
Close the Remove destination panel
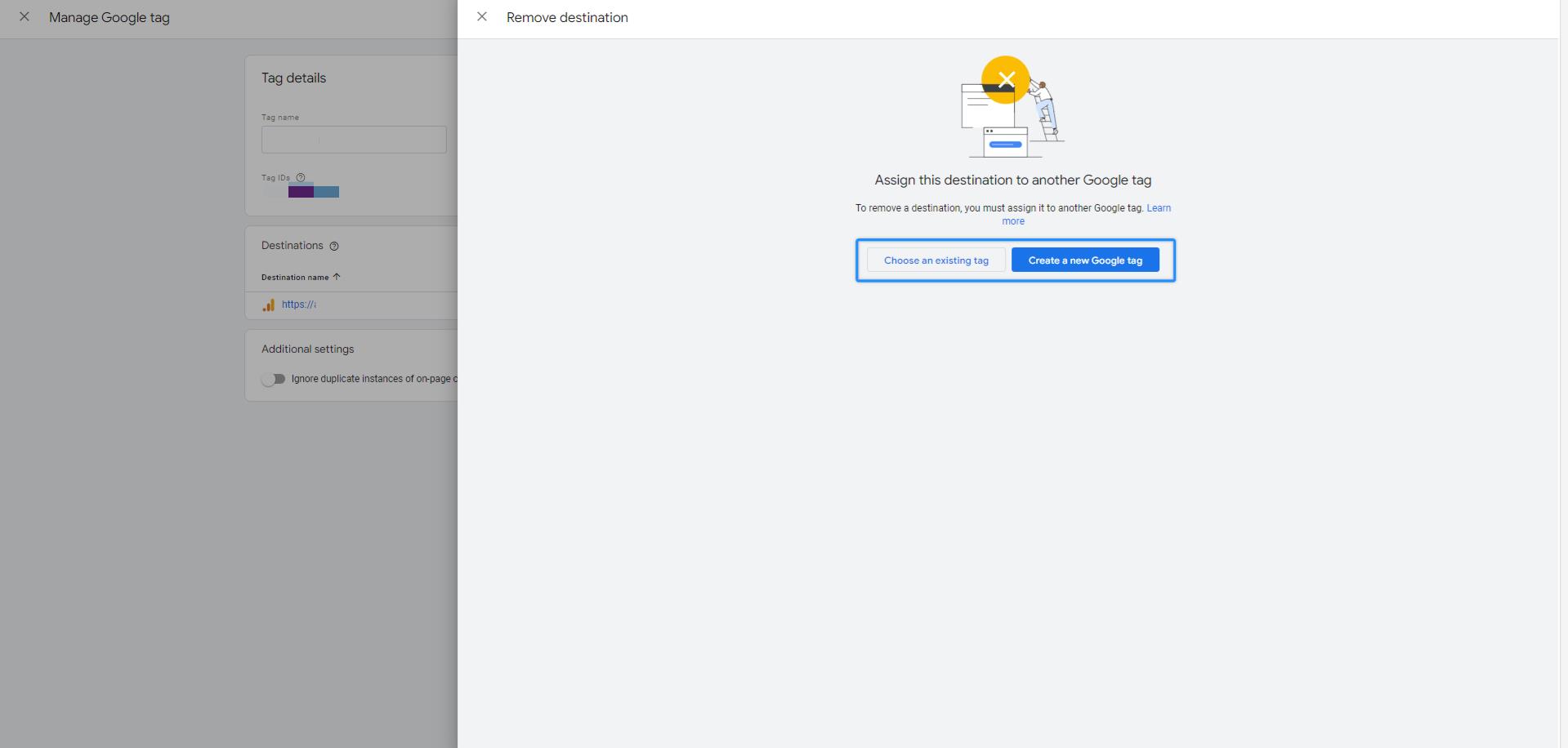click(482, 17)
